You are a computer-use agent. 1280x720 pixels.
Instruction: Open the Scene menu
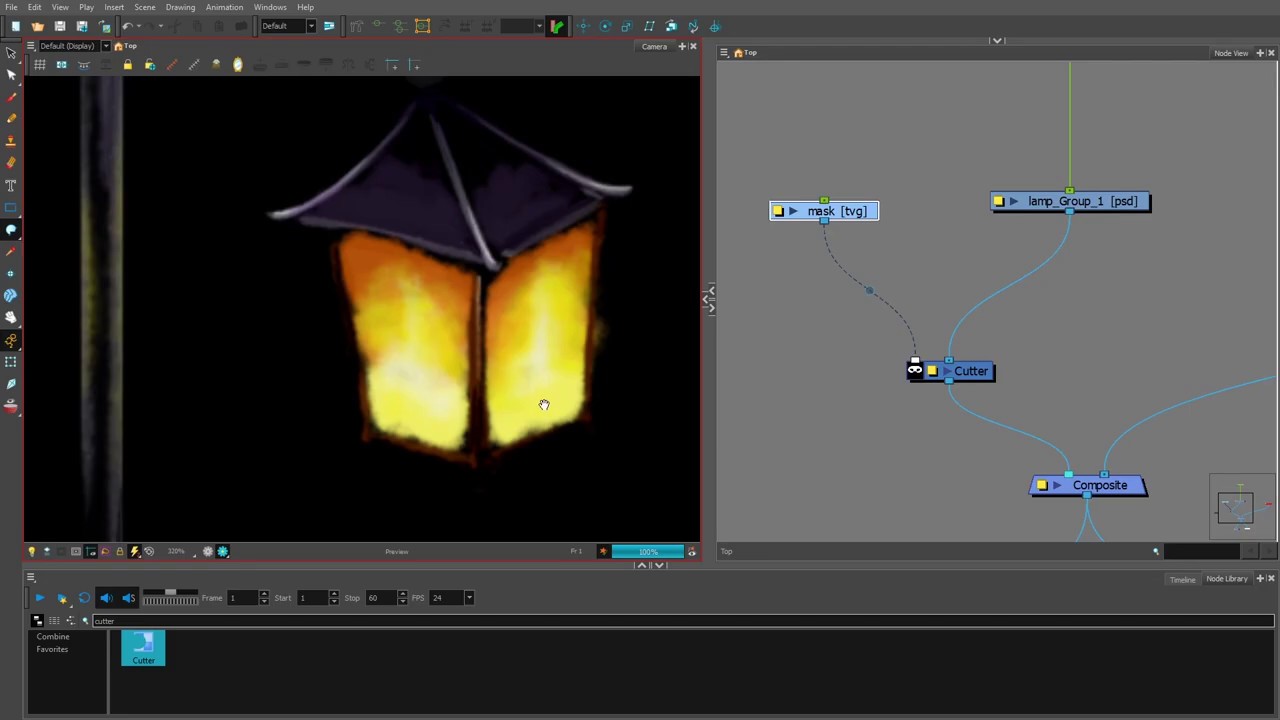145,7
